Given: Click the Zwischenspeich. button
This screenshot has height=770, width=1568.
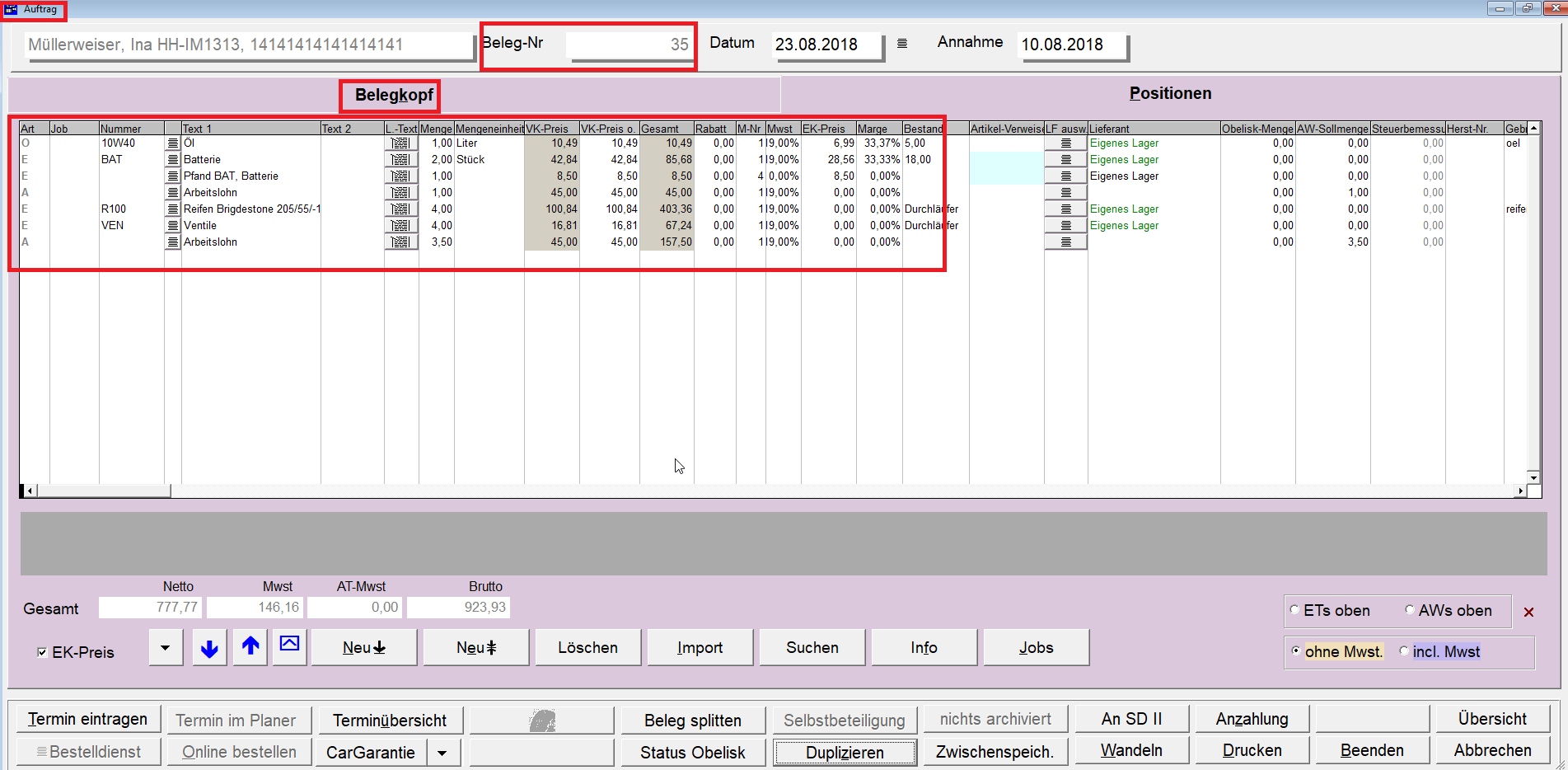Looking at the screenshot, I should pyautogui.click(x=995, y=753).
